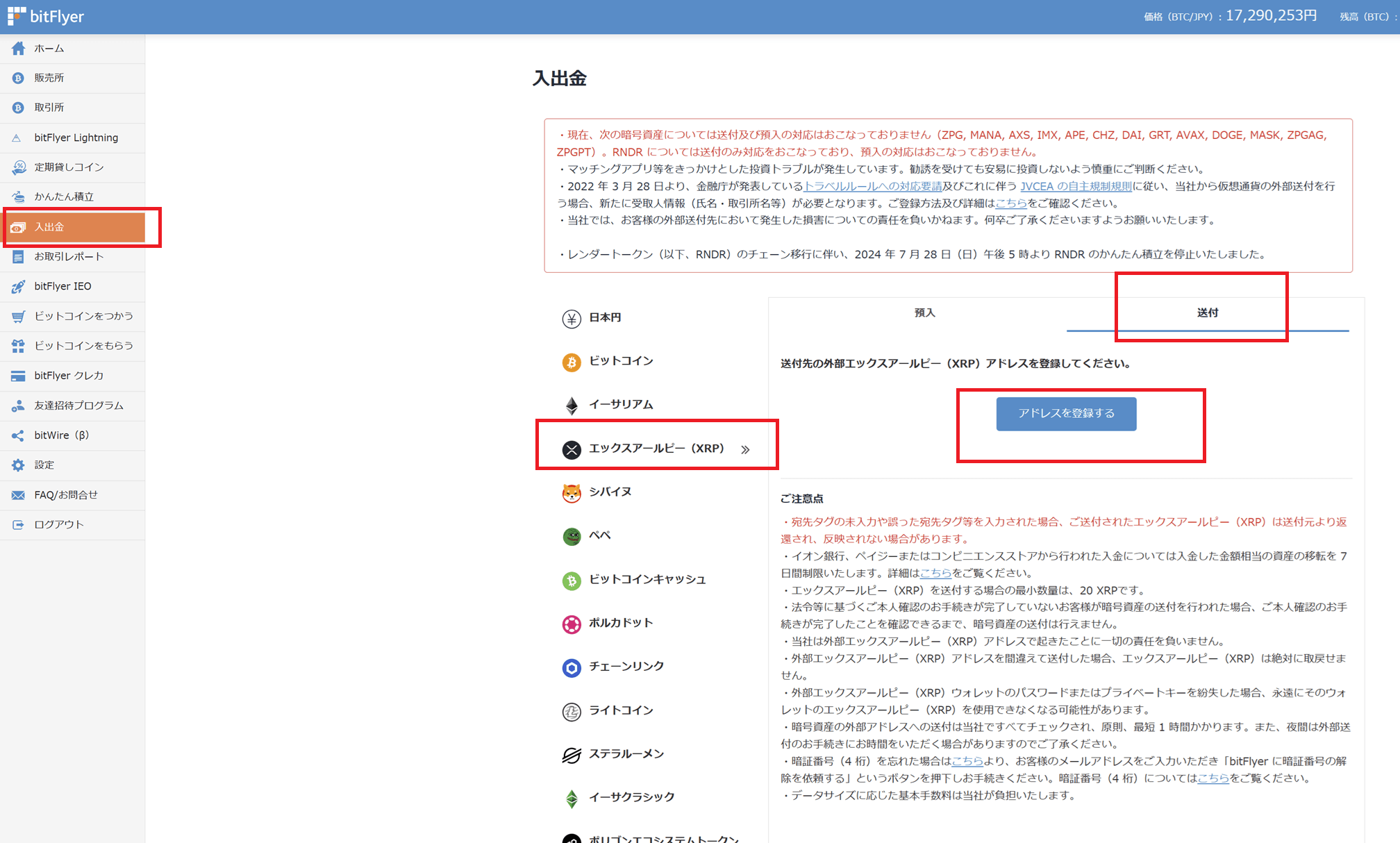1400x843 pixels.
Task: Click the person icon beside 友達招待プログラム
Action: pyautogui.click(x=18, y=406)
